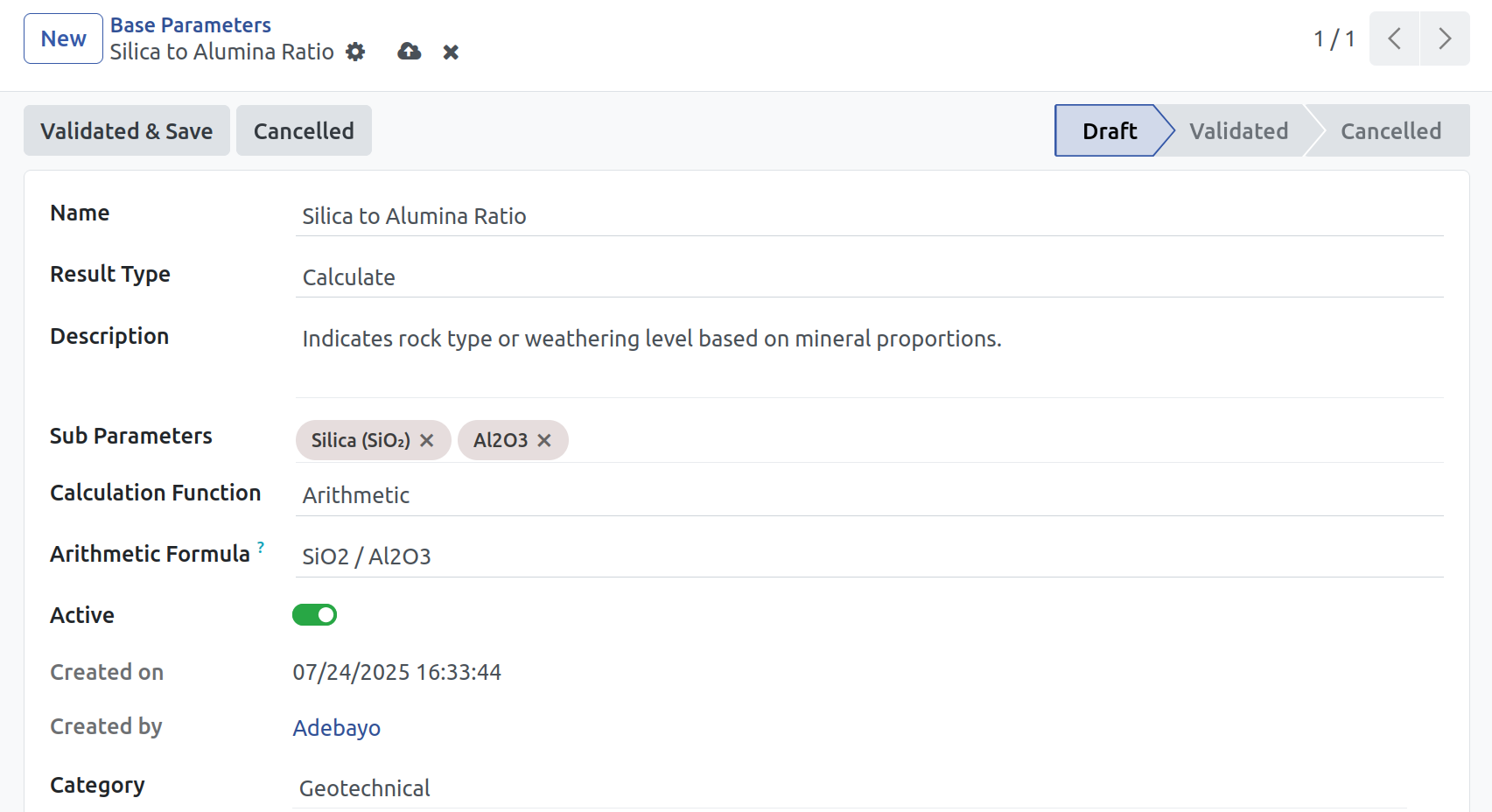Go to next record arrow
This screenshot has width=1492, height=812.
pos(1445,38)
